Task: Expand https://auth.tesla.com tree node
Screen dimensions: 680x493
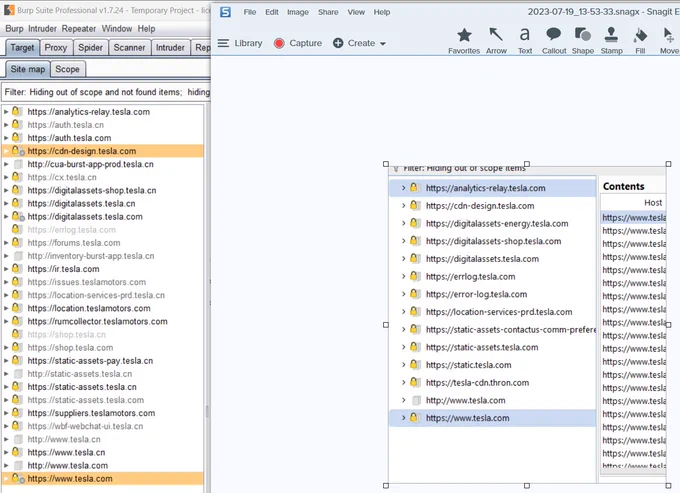Action: (6, 138)
